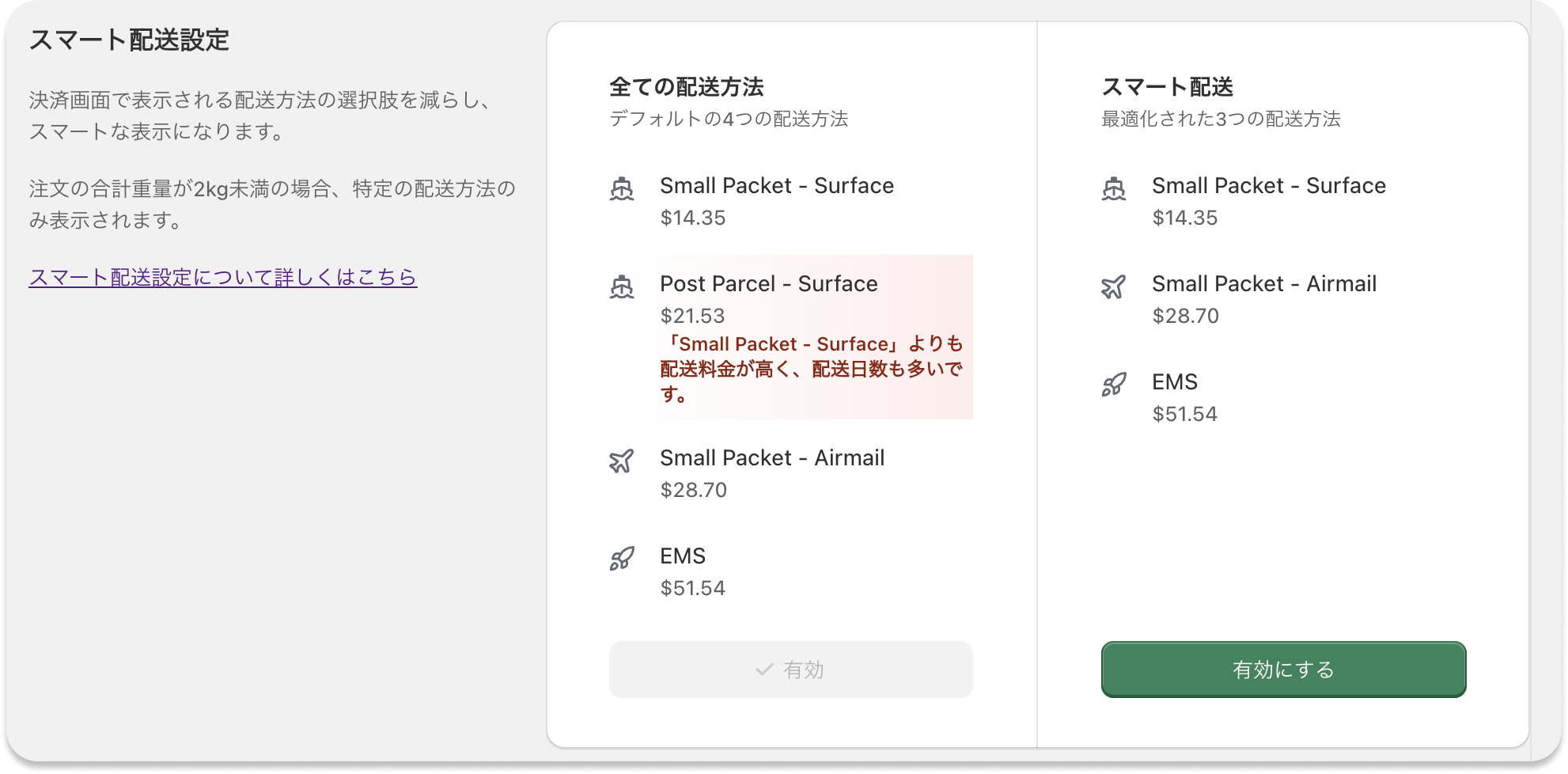Click the checkmark icon inside the 有効 button
This screenshot has height=774, width=1568.
(x=764, y=670)
